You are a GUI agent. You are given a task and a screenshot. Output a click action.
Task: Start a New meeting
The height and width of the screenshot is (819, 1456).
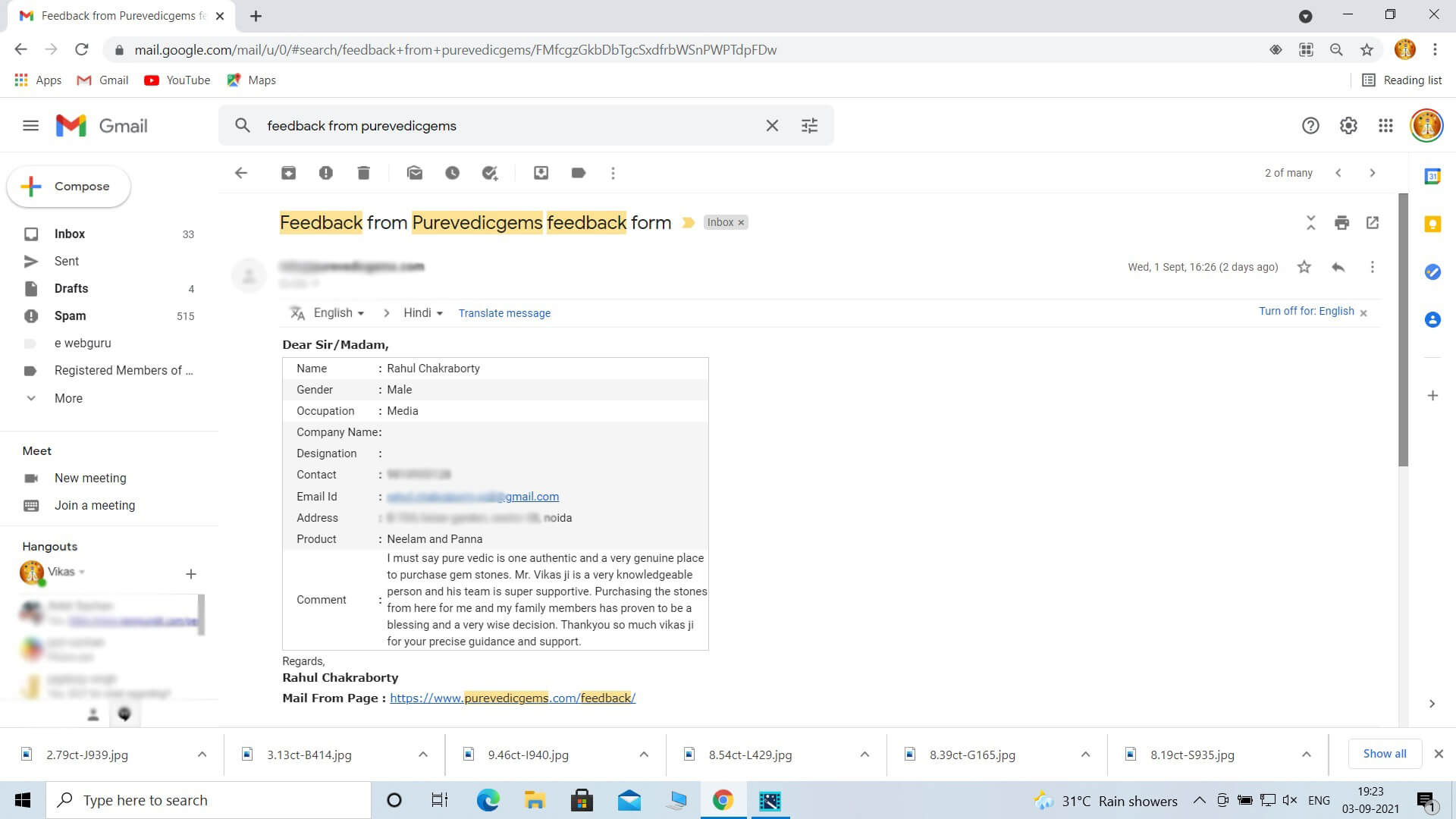[90, 479]
